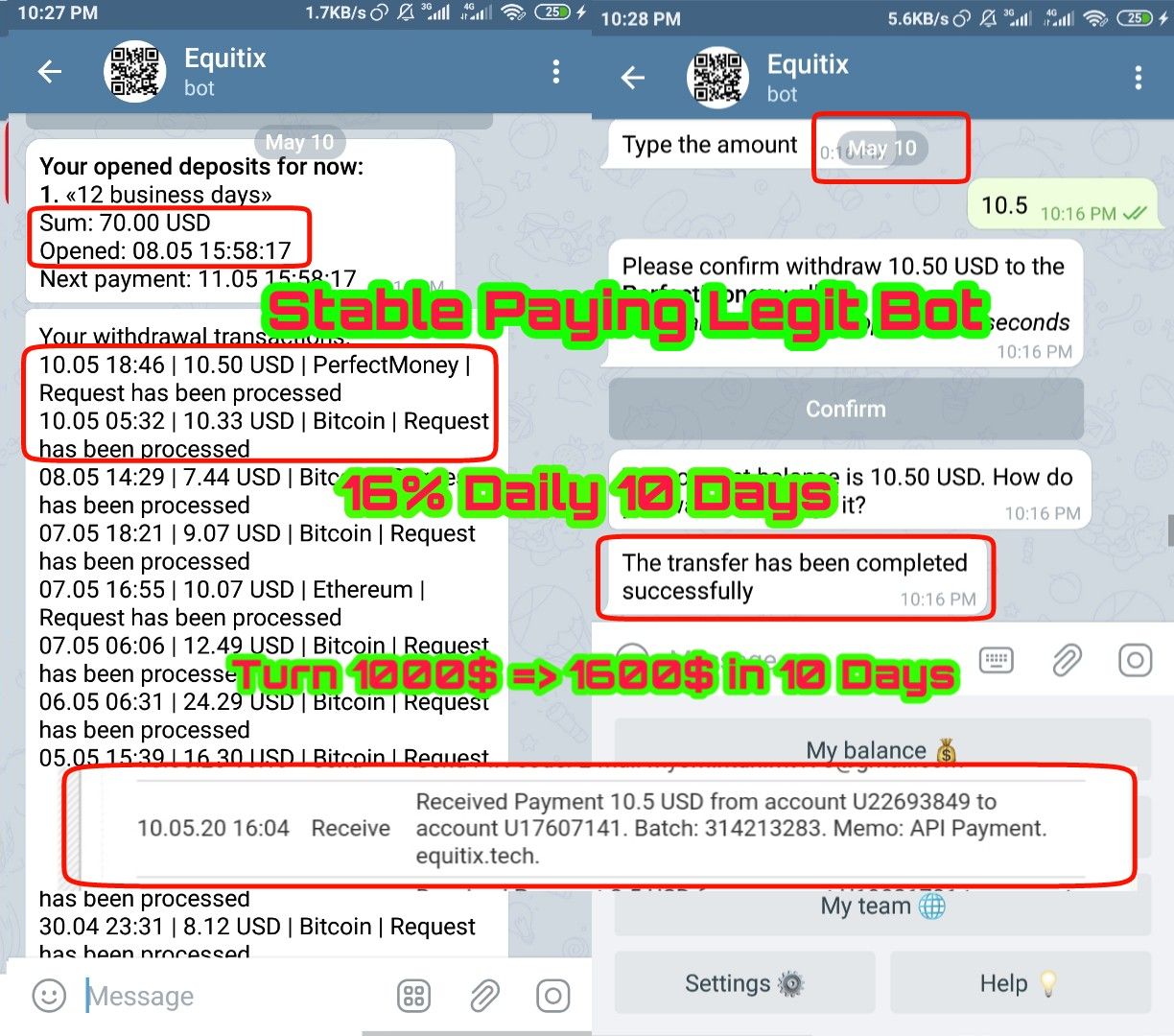Tap the 10:28 PM clock in right status bar
Screen dimensions: 1174x1036
[x=641, y=18]
